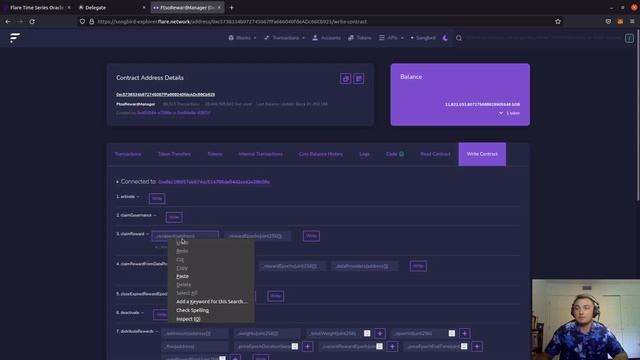Click stepper on _totalWeight field
Viewport: 640px width, 360px height.
[367, 333]
